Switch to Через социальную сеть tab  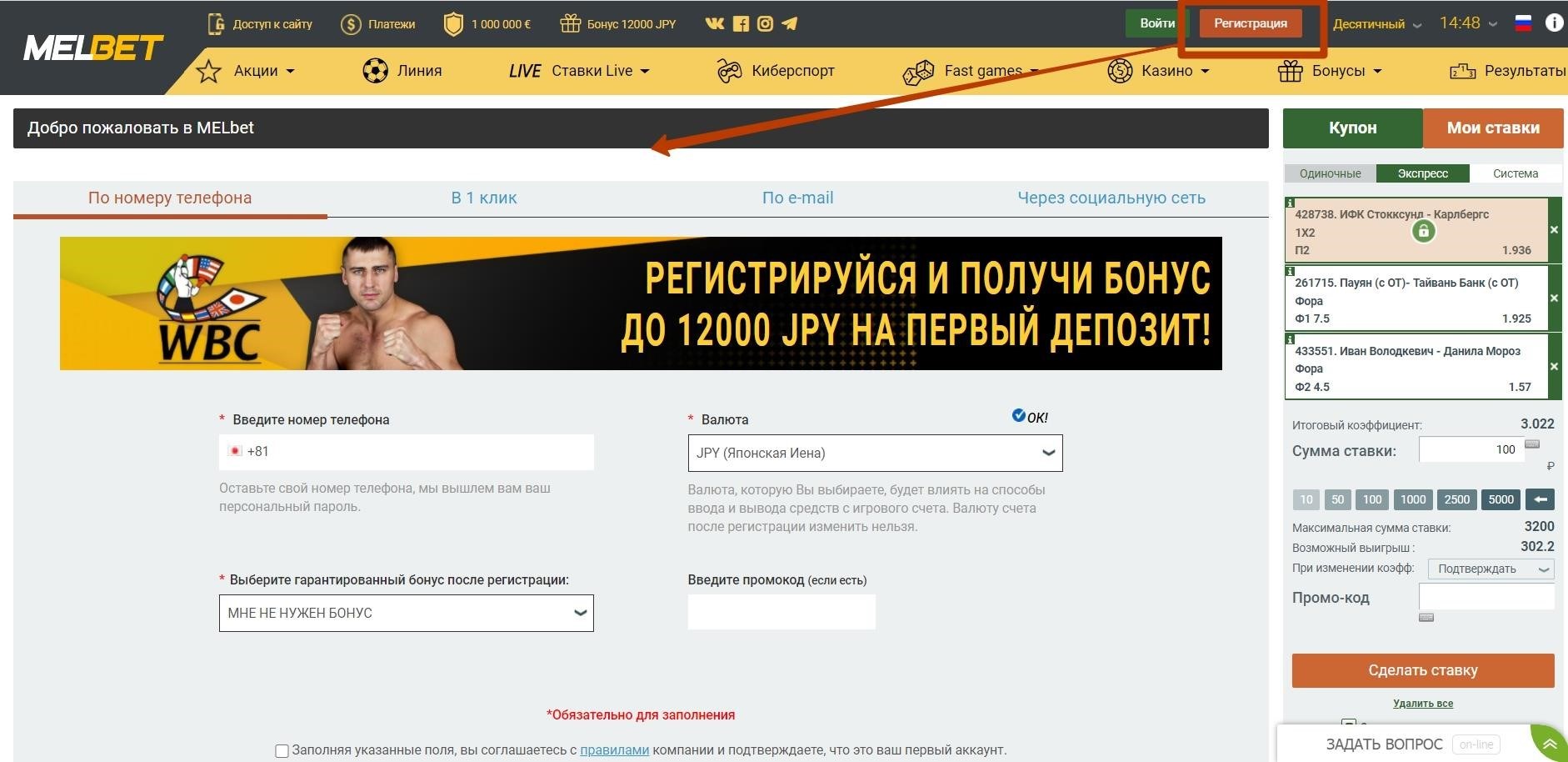(1111, 198)
